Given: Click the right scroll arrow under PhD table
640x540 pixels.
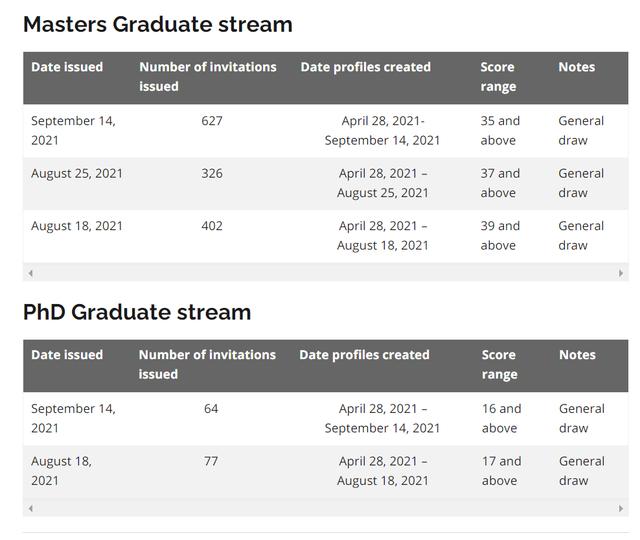Looking at the screenshot, I should click(x=621, y=509).
